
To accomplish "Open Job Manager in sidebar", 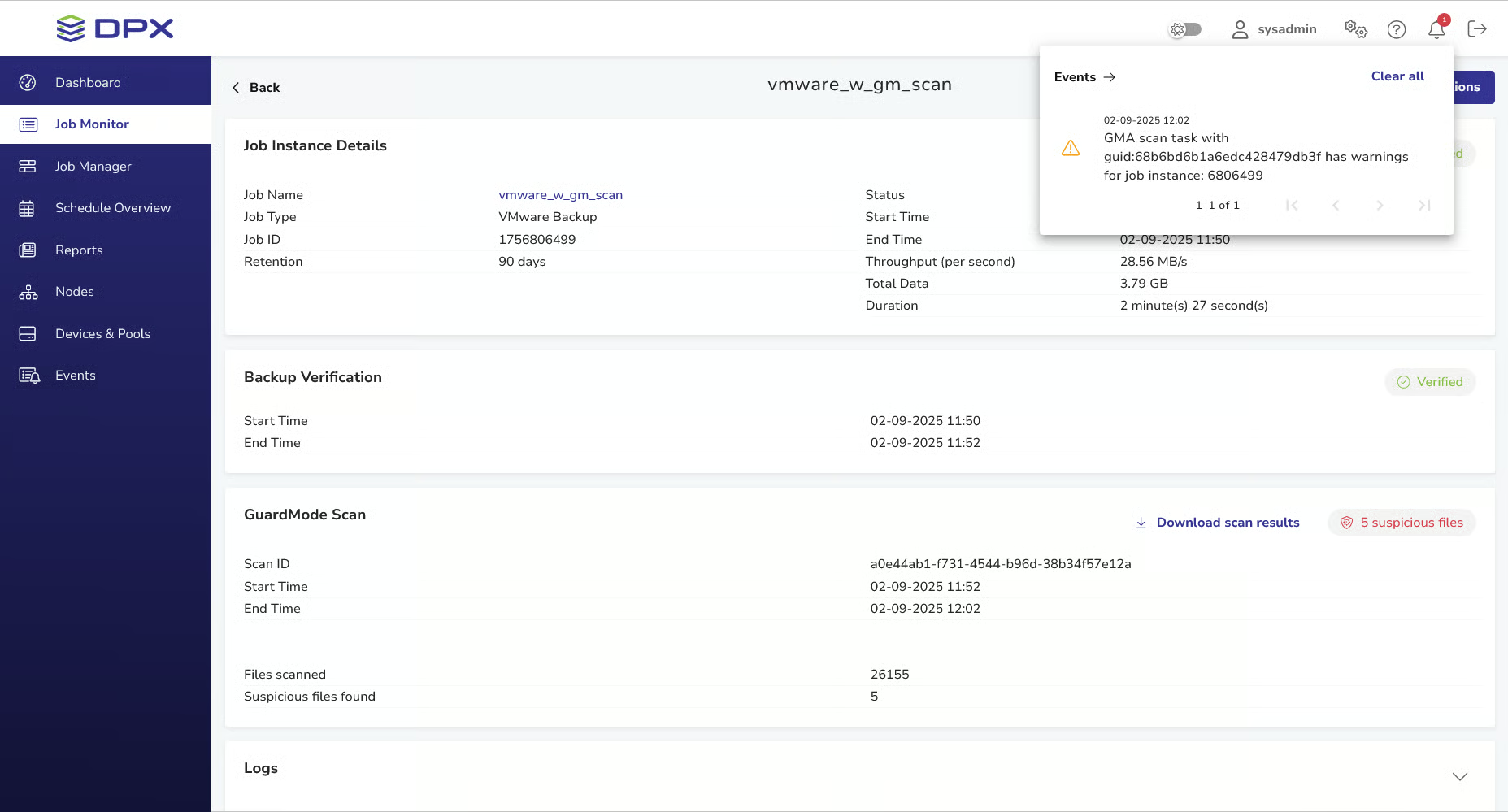I will 93,167.
